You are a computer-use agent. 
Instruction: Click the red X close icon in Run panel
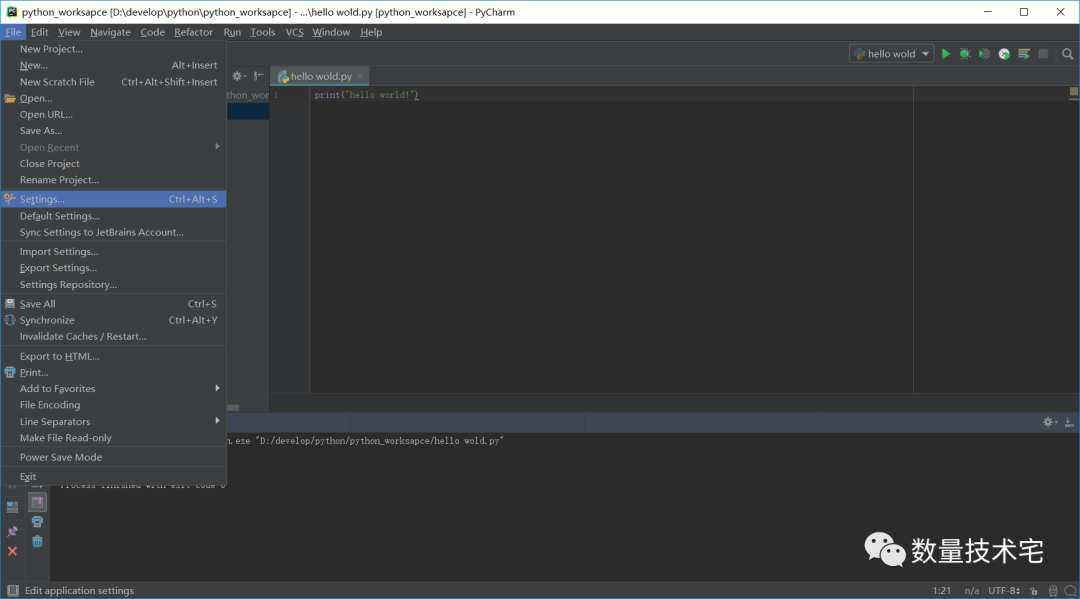[12, 551]
